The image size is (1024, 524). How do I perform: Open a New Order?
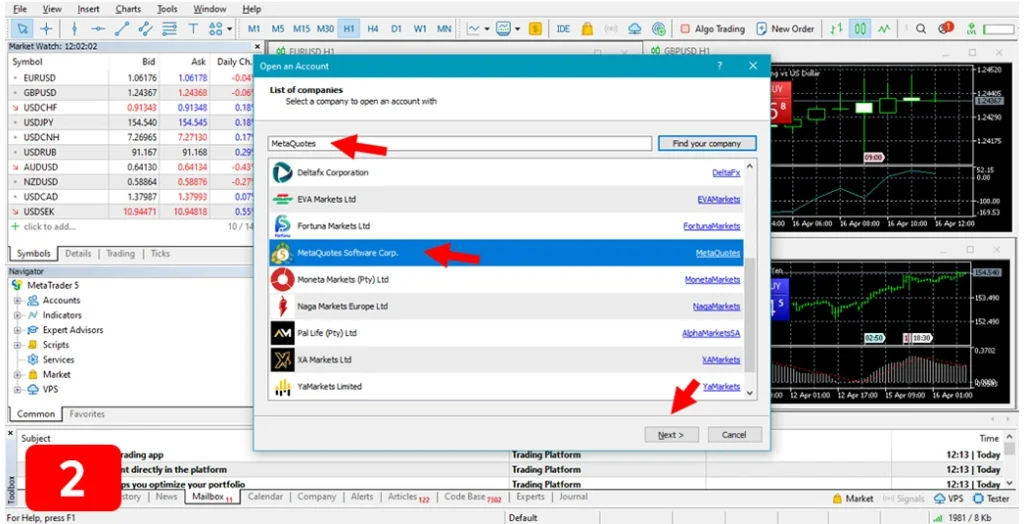click(x=785, y=29)
